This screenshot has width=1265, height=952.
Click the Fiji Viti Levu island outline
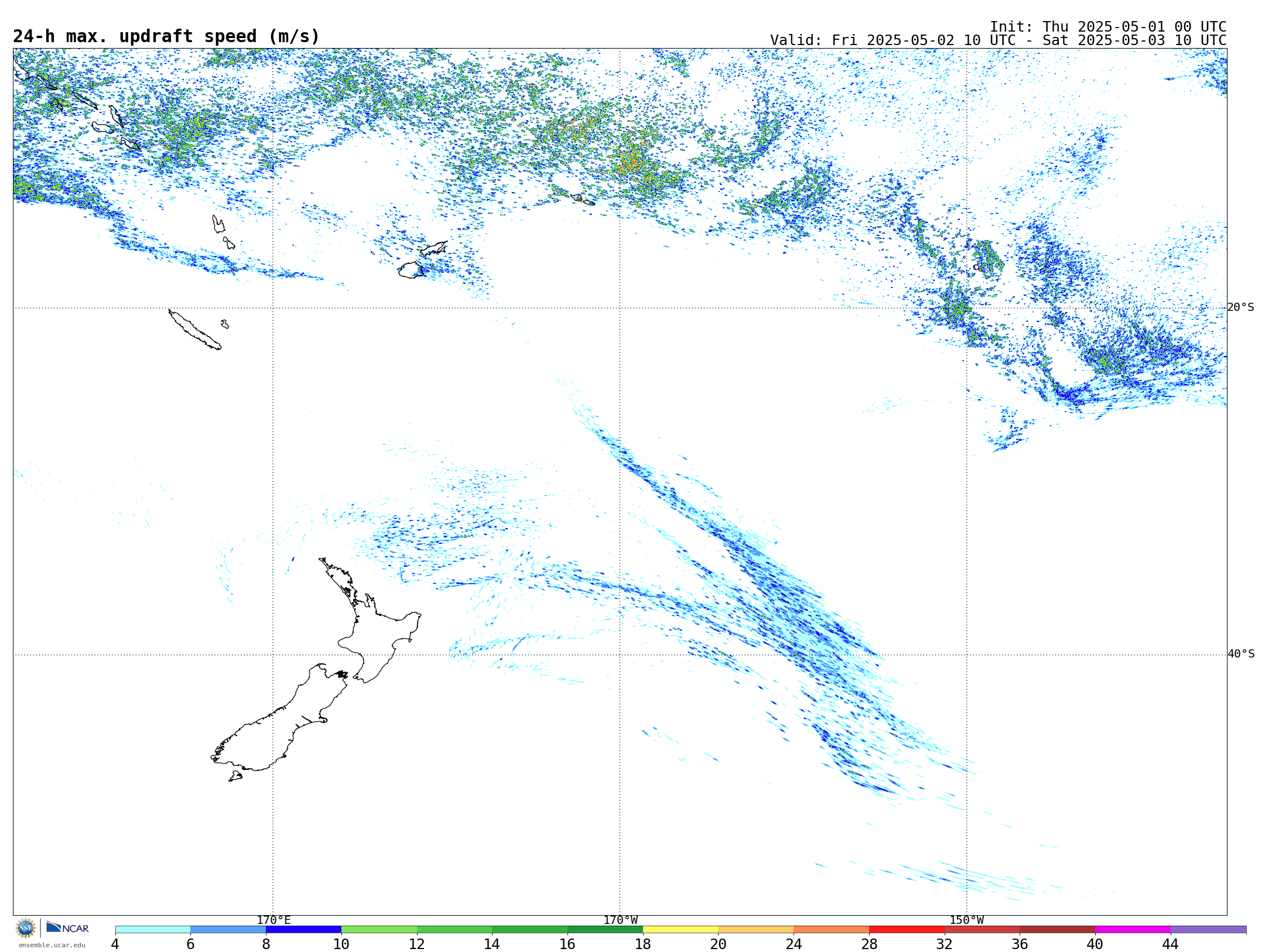[x=410, y=270]
